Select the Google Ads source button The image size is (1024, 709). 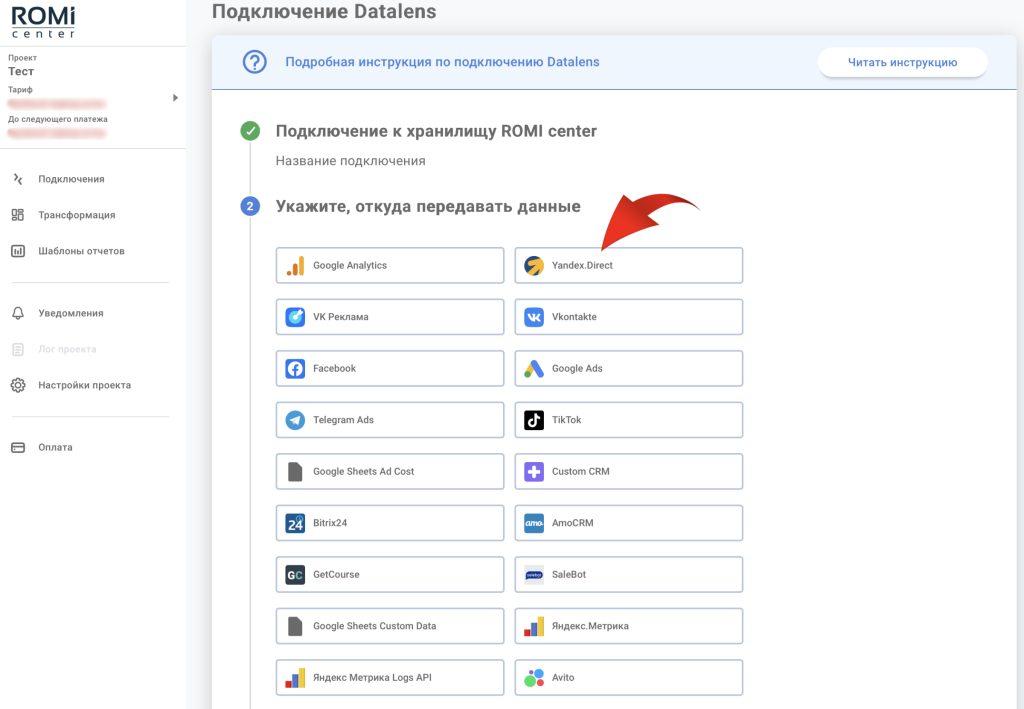pos(629,369)
